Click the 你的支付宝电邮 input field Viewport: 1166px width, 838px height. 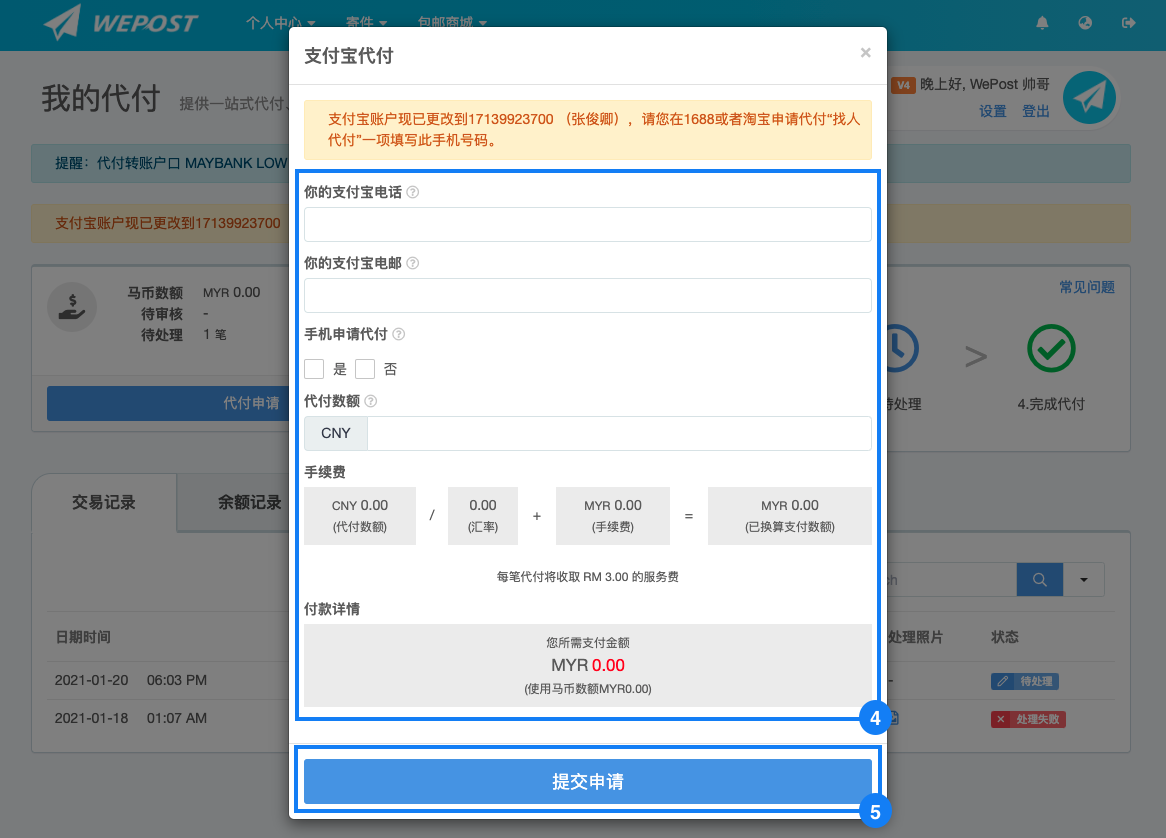(587, 295)
